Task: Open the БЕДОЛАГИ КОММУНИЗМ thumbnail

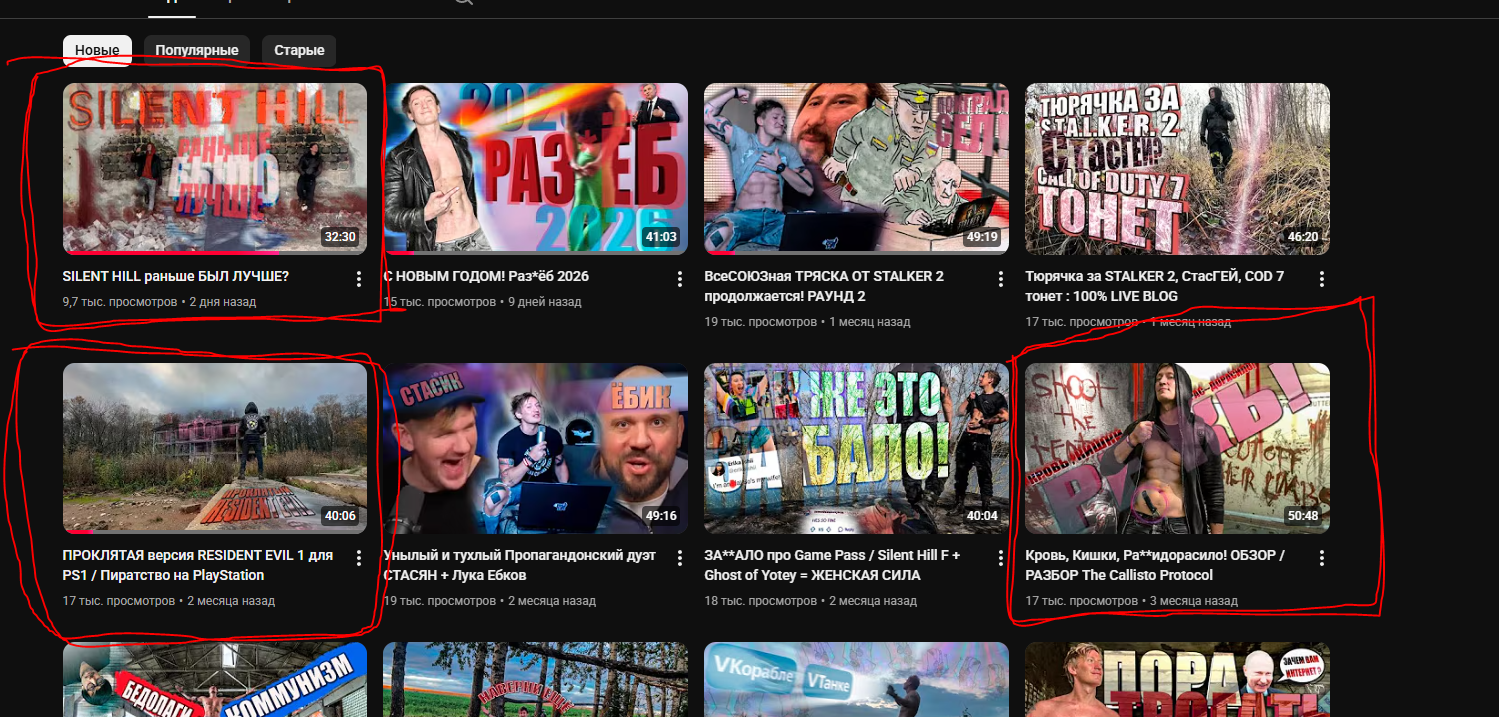Action: [215, 680]
